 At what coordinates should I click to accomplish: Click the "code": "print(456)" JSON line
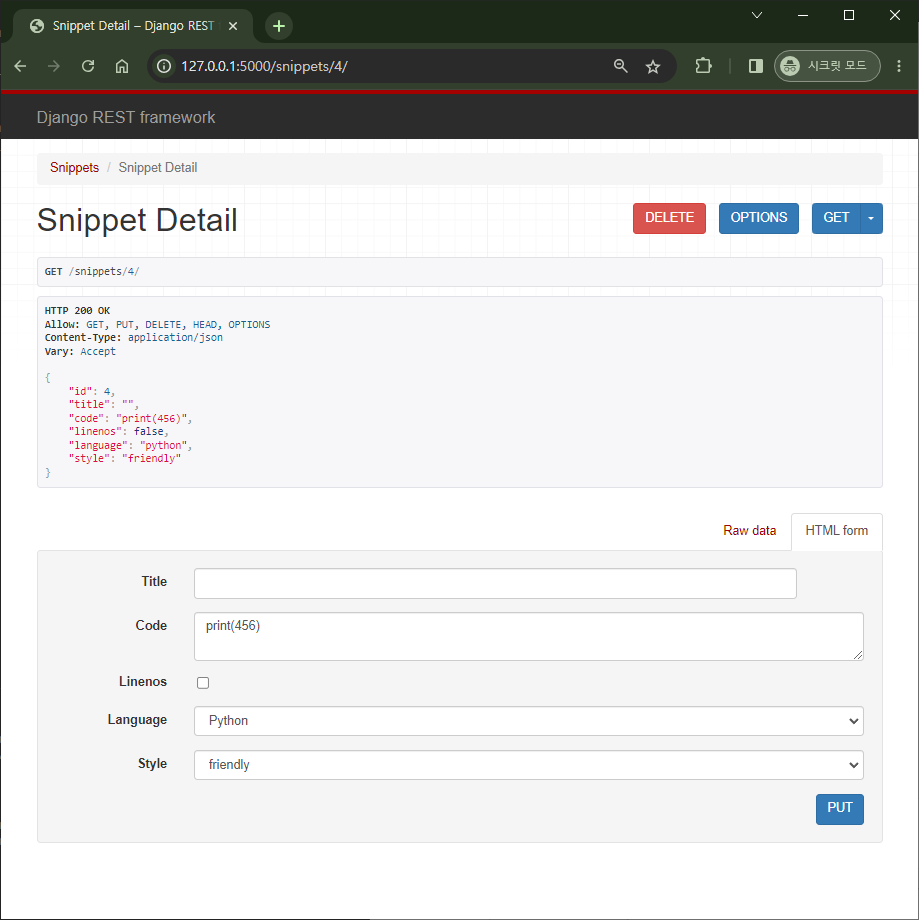130,418
